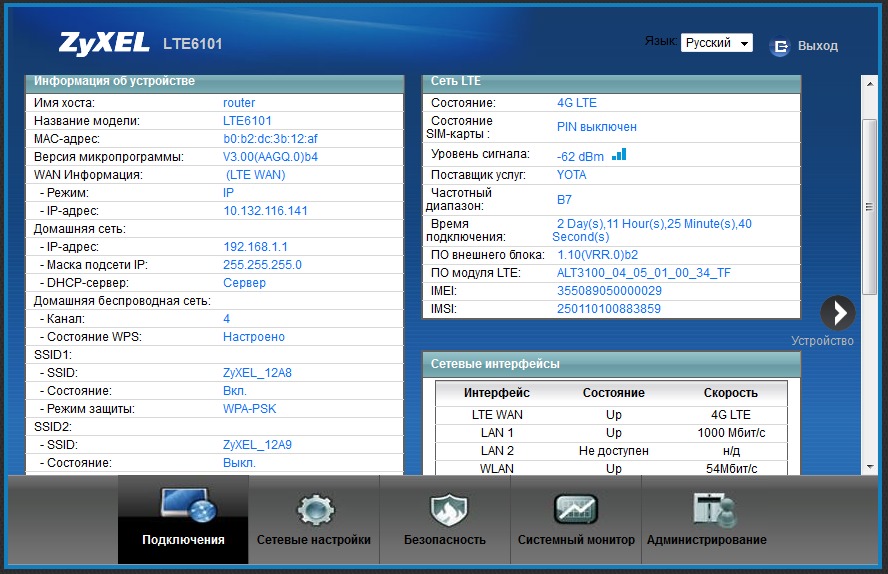Click LAN 2 state Не доступен
Image resolution: width=888 pixels, height=574 pixels.
(x=613, y=451)
